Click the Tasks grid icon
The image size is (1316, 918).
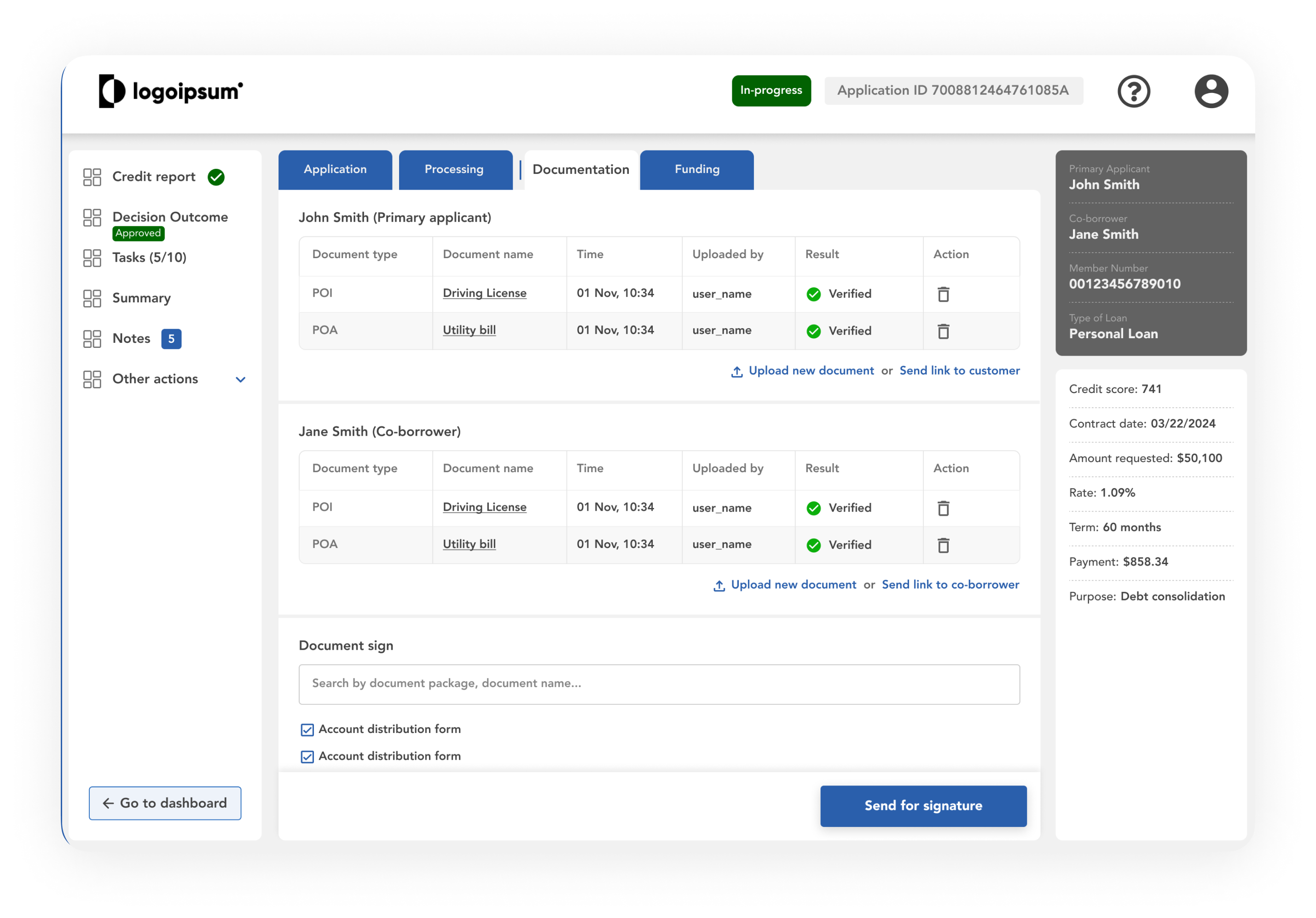92,258
